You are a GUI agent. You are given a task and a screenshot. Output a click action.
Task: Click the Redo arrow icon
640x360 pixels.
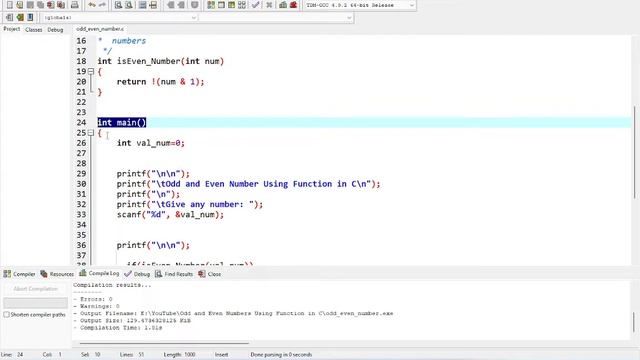[x=102, y=5]
